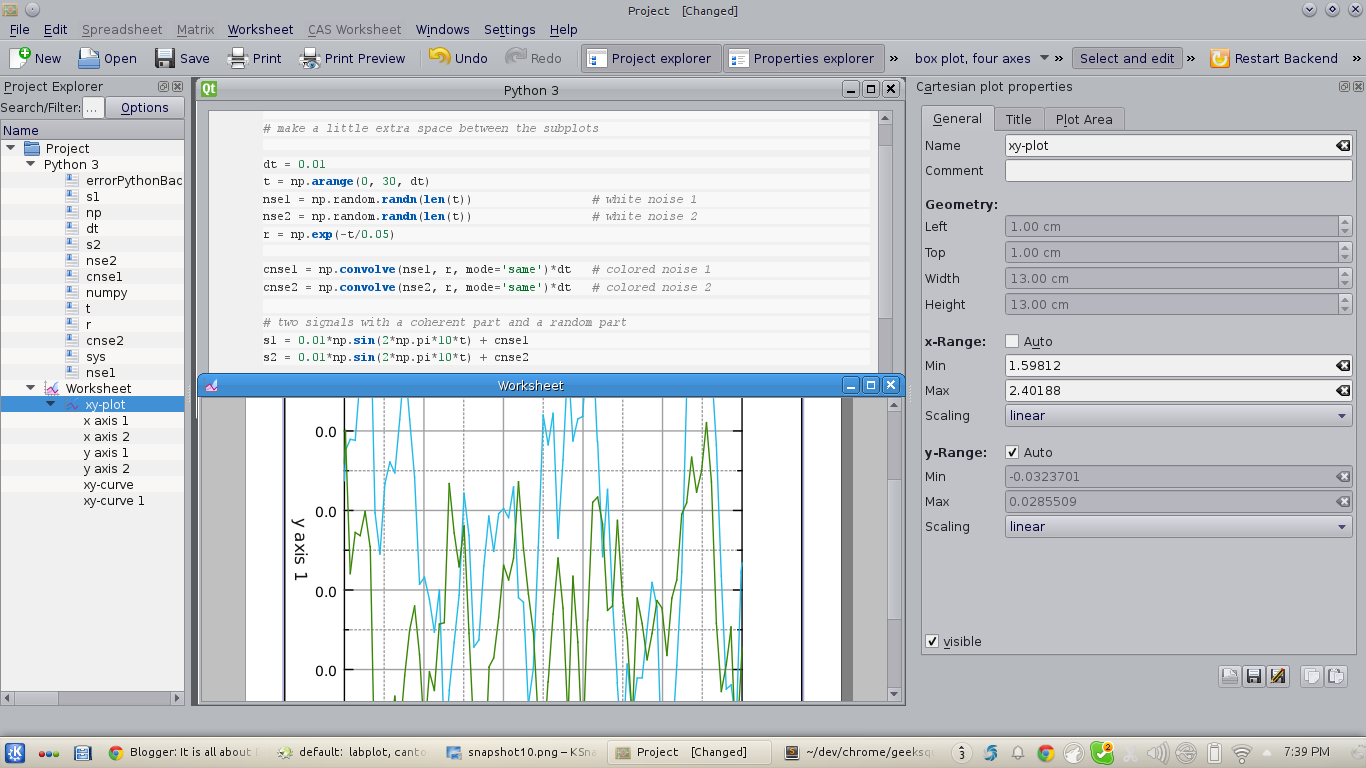The height and width of the screenshot is (768, 1366).
Task: Disable Auto for the y-Range
Action: pyautogui.click(x=1013, y=452)
